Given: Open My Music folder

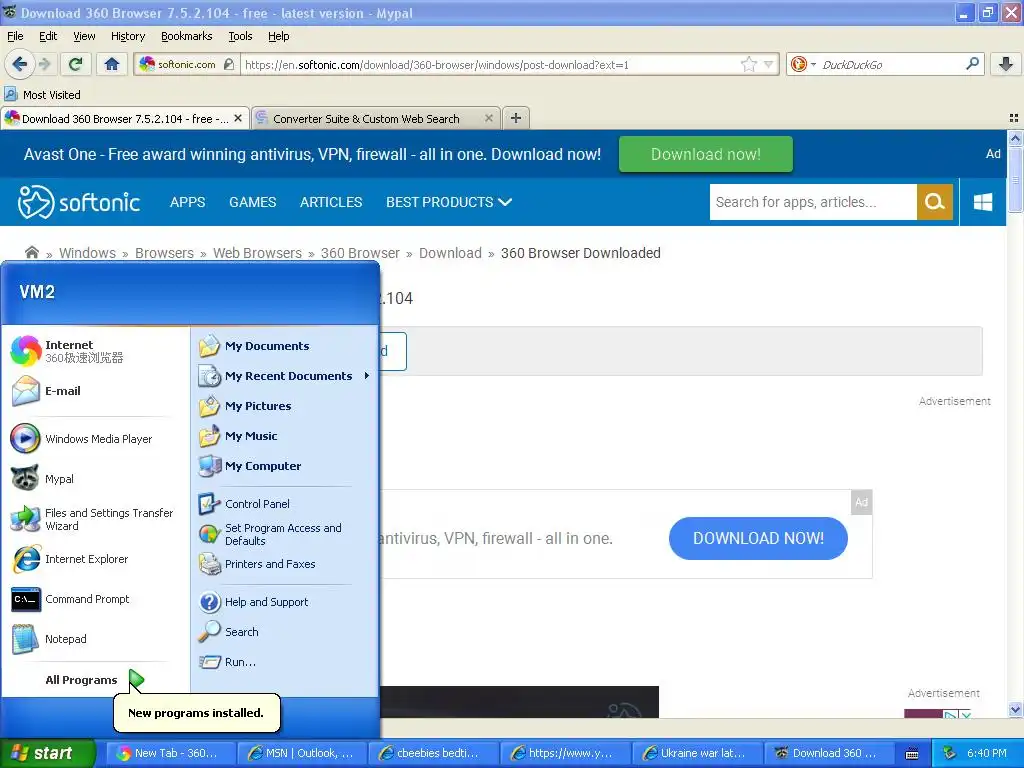Looking at the screenshot, I should click(285, 436).
